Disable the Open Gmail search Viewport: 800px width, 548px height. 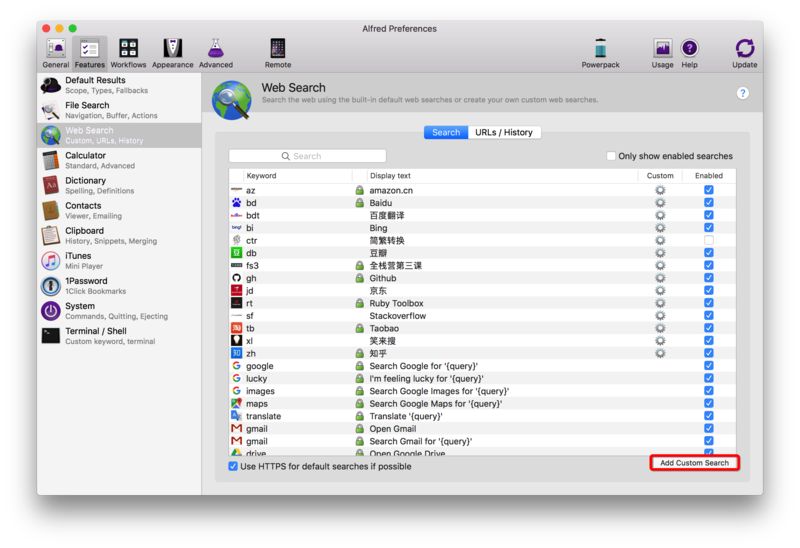coord(709,428)
